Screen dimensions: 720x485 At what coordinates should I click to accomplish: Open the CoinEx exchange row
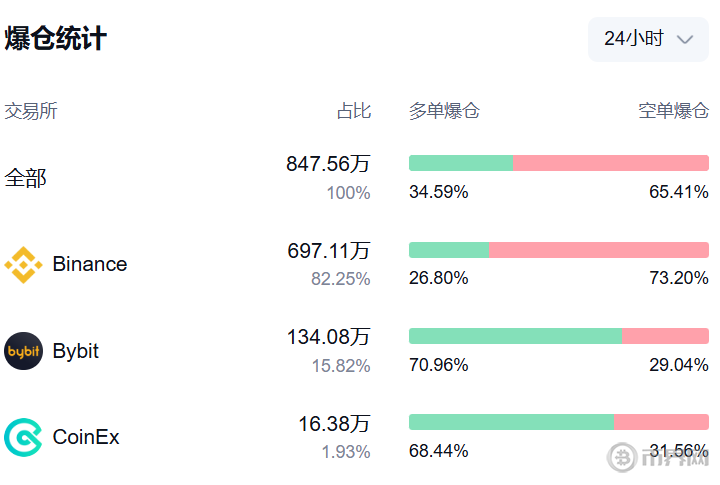tap(356, 437)
